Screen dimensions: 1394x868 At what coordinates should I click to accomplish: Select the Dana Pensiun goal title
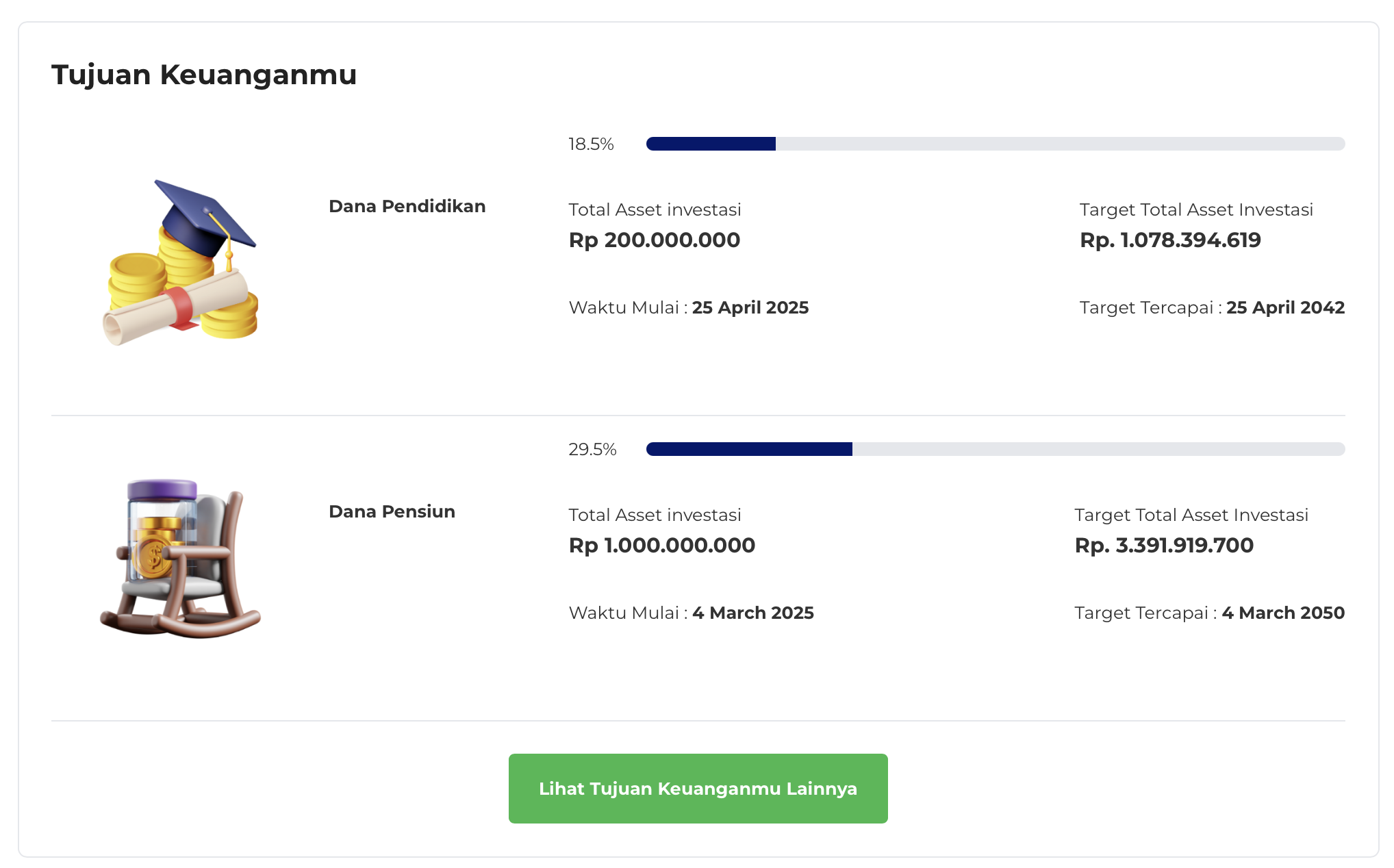[x=392, y=511]
